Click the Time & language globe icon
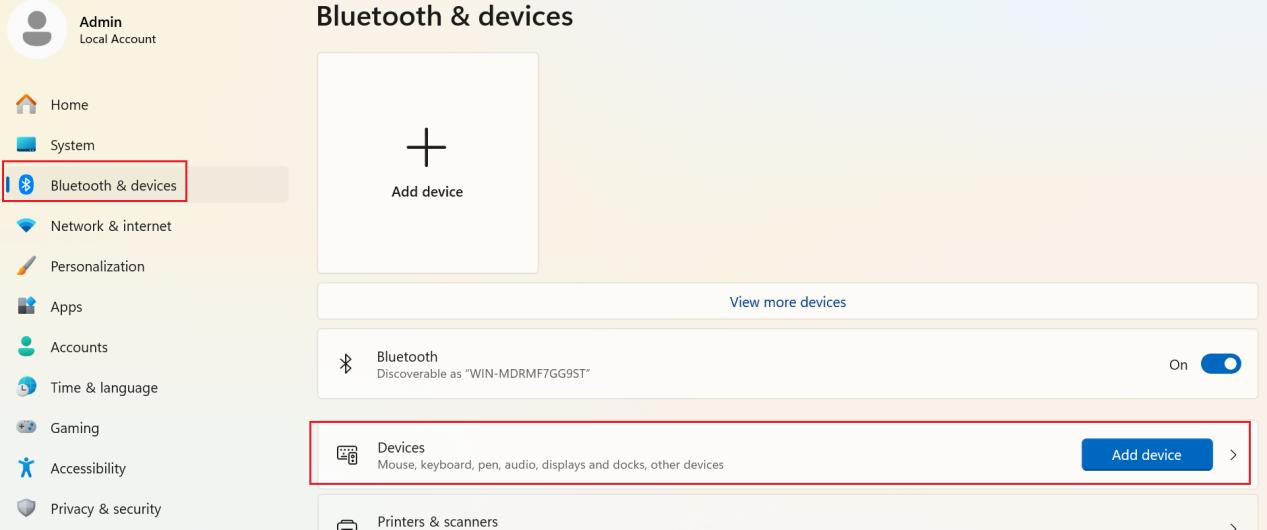Image resolution: width=1267 pixels, height=530 pixels. pos(27,387)
